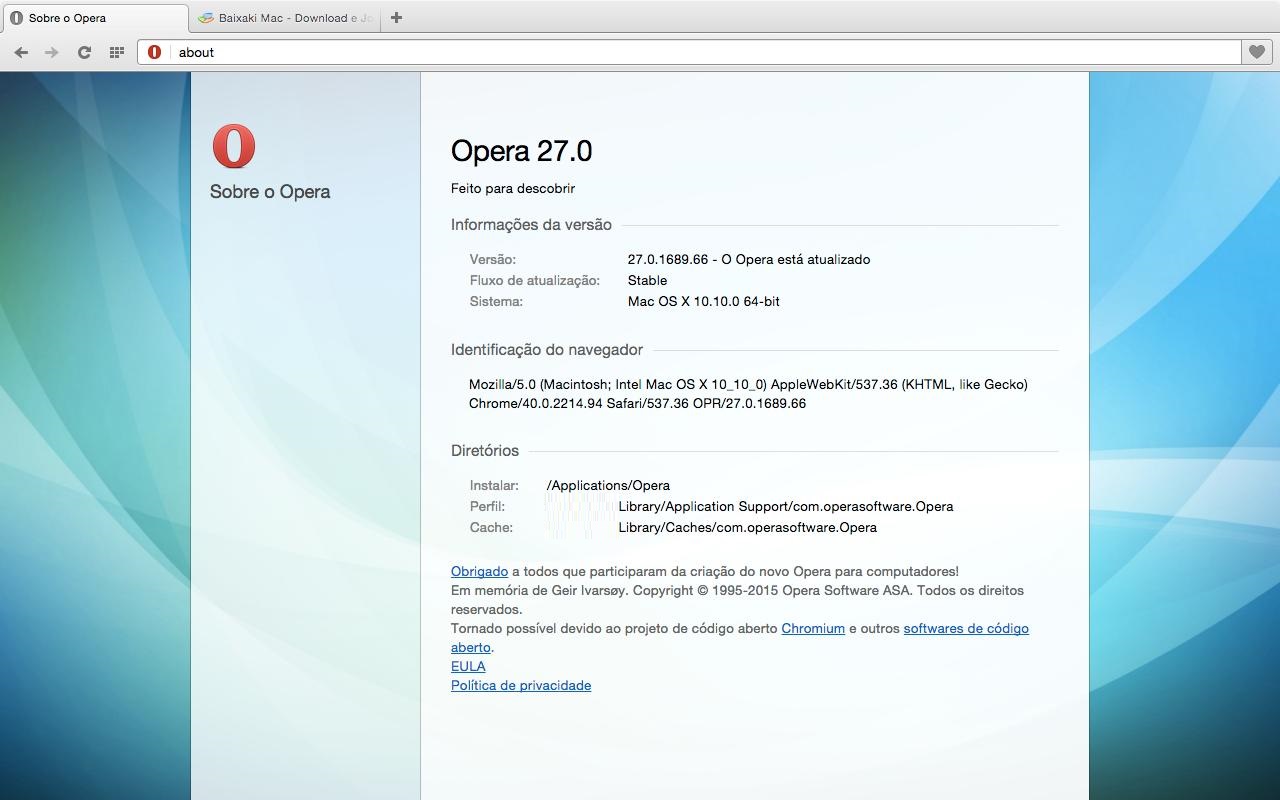This screenshot has width=1280, height=800.
Task: Click the Sistema: label
Action: point(496,301)
